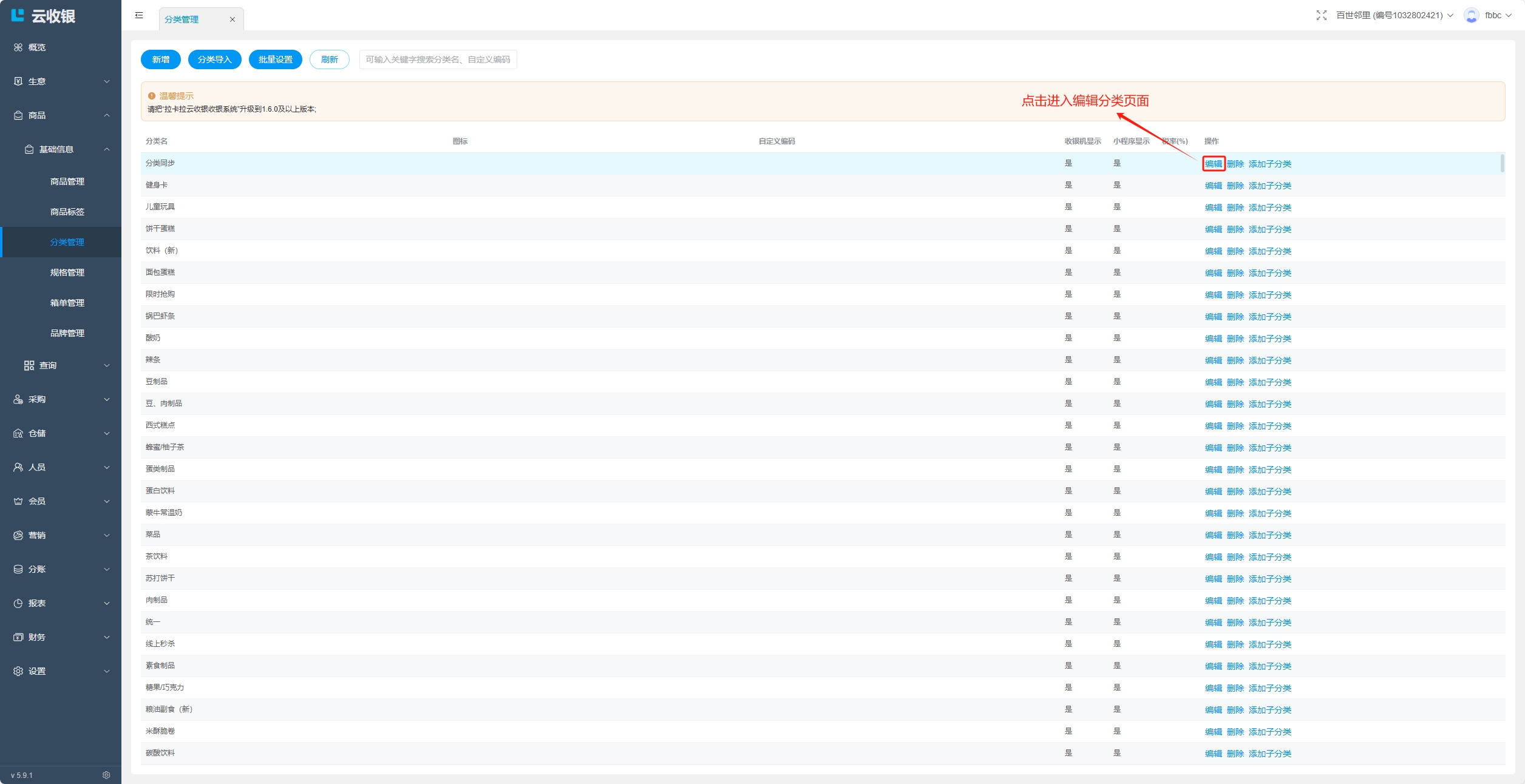Click 删除 link for 健身卡 row
This screenshot has width=1525, height=784.
coord(1235,186)
